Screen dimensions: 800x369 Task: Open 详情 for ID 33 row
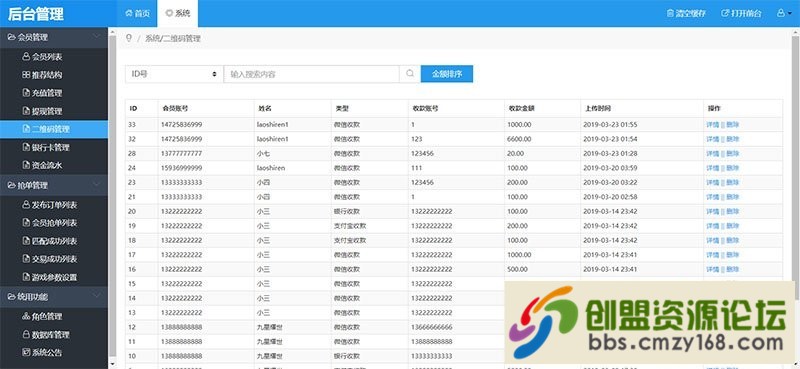click(x=712, y=125)
